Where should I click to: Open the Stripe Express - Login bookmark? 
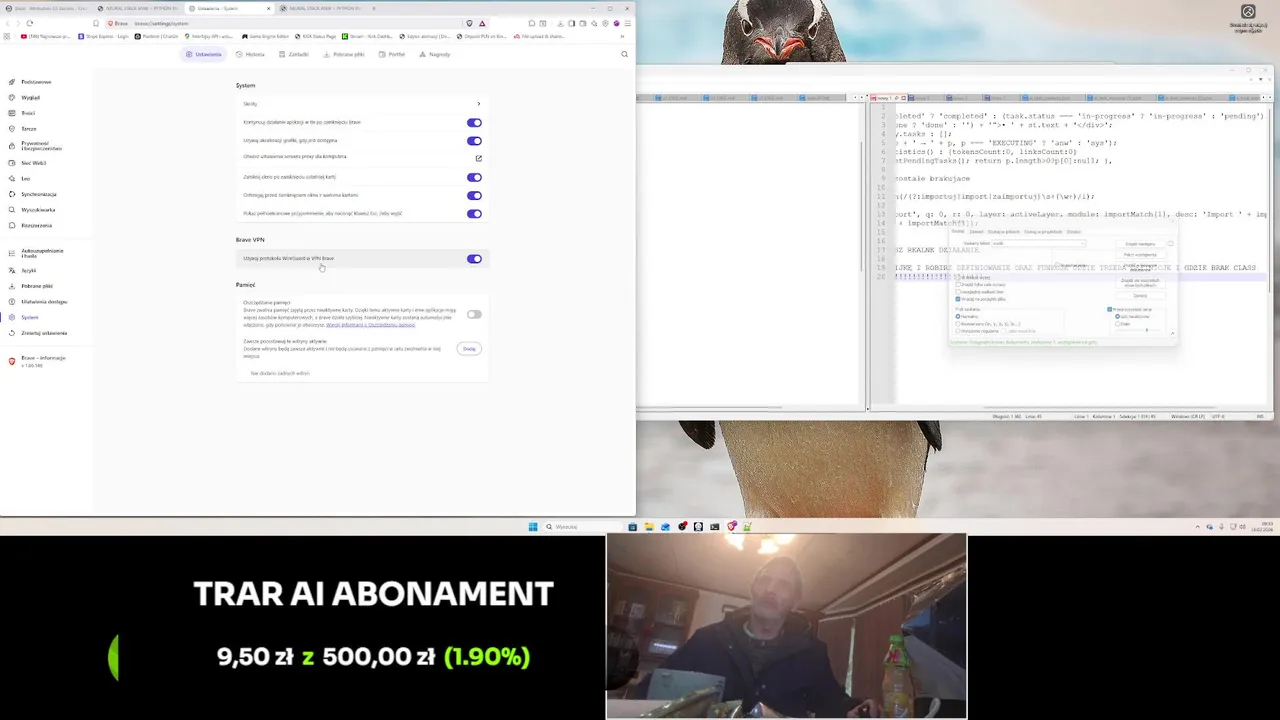click(x=103, y=36)
